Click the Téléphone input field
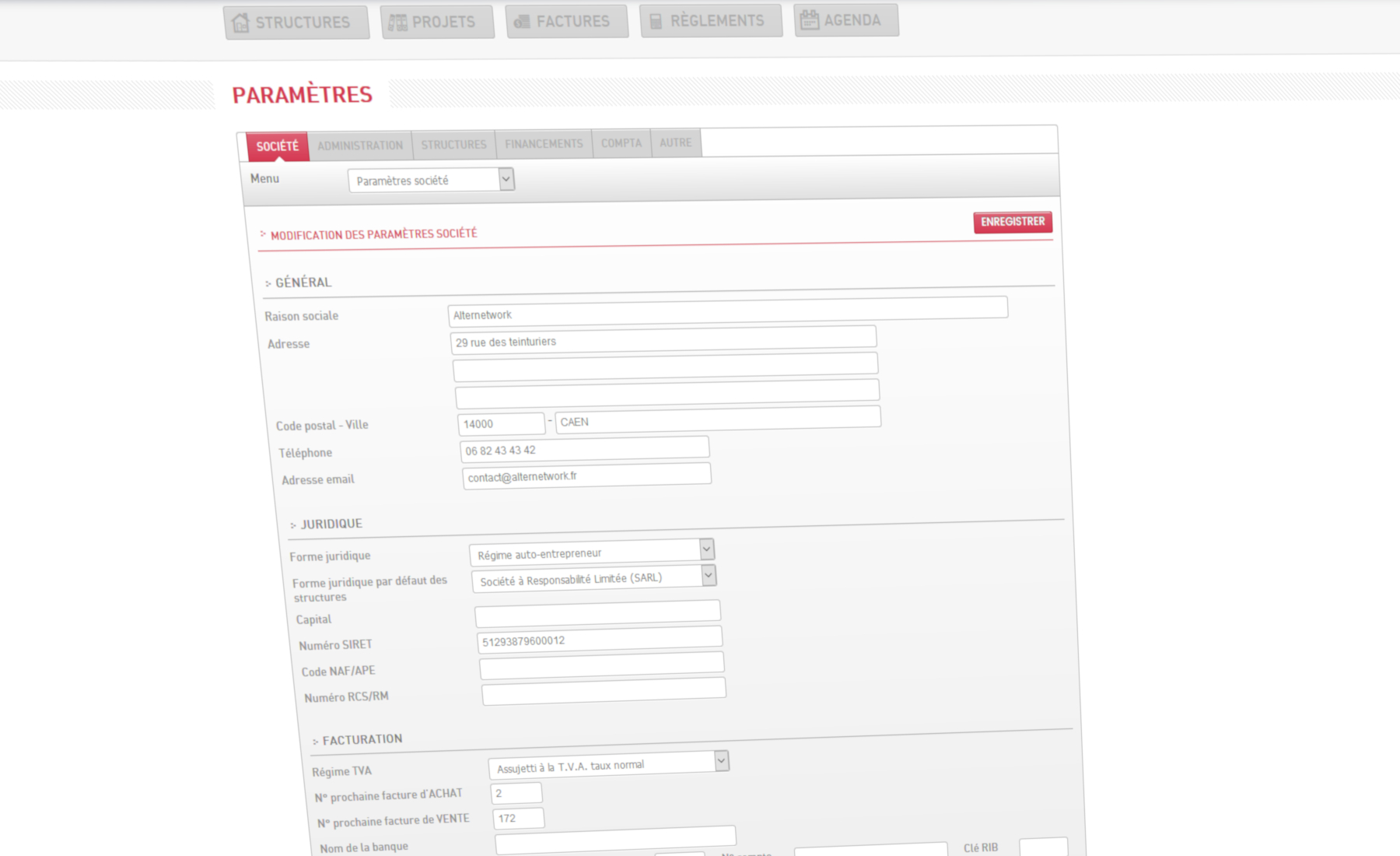Image resolution: width=1400 pixels, height=856 pixels. point(584,449)
